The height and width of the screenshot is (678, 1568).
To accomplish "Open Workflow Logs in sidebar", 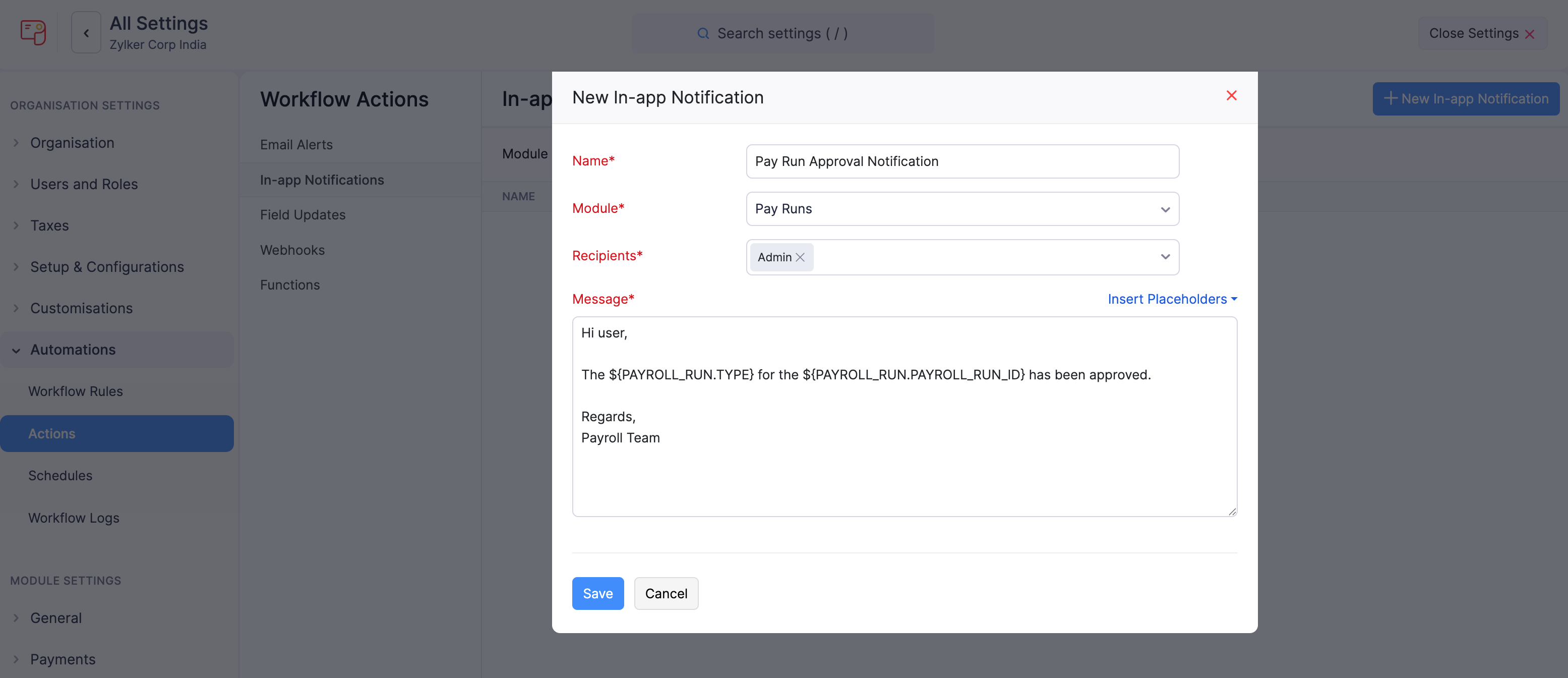I will [x=74, y=518].
